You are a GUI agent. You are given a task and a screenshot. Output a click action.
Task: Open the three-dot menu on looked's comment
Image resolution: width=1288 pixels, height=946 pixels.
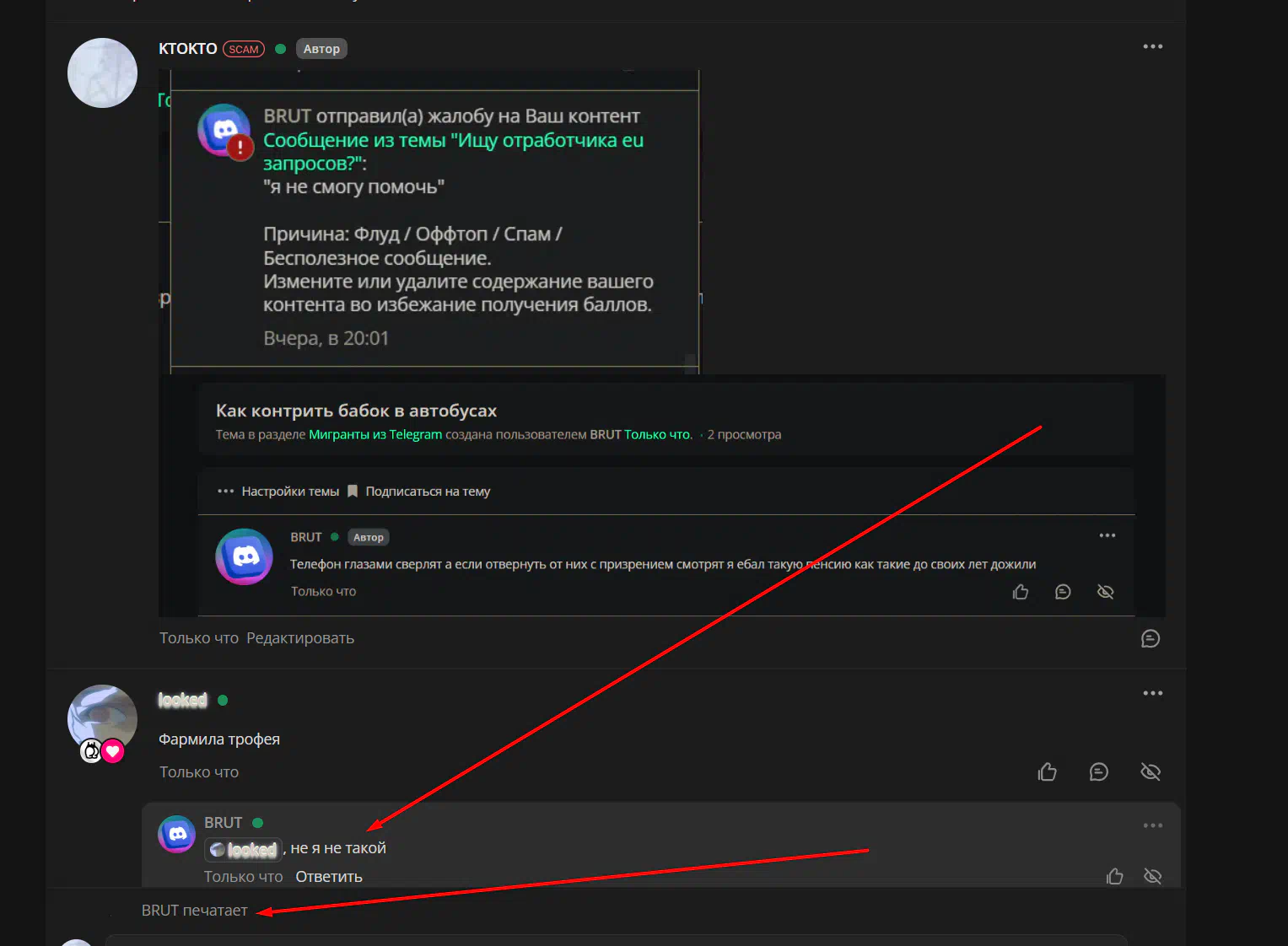[x=1152, y=693]
